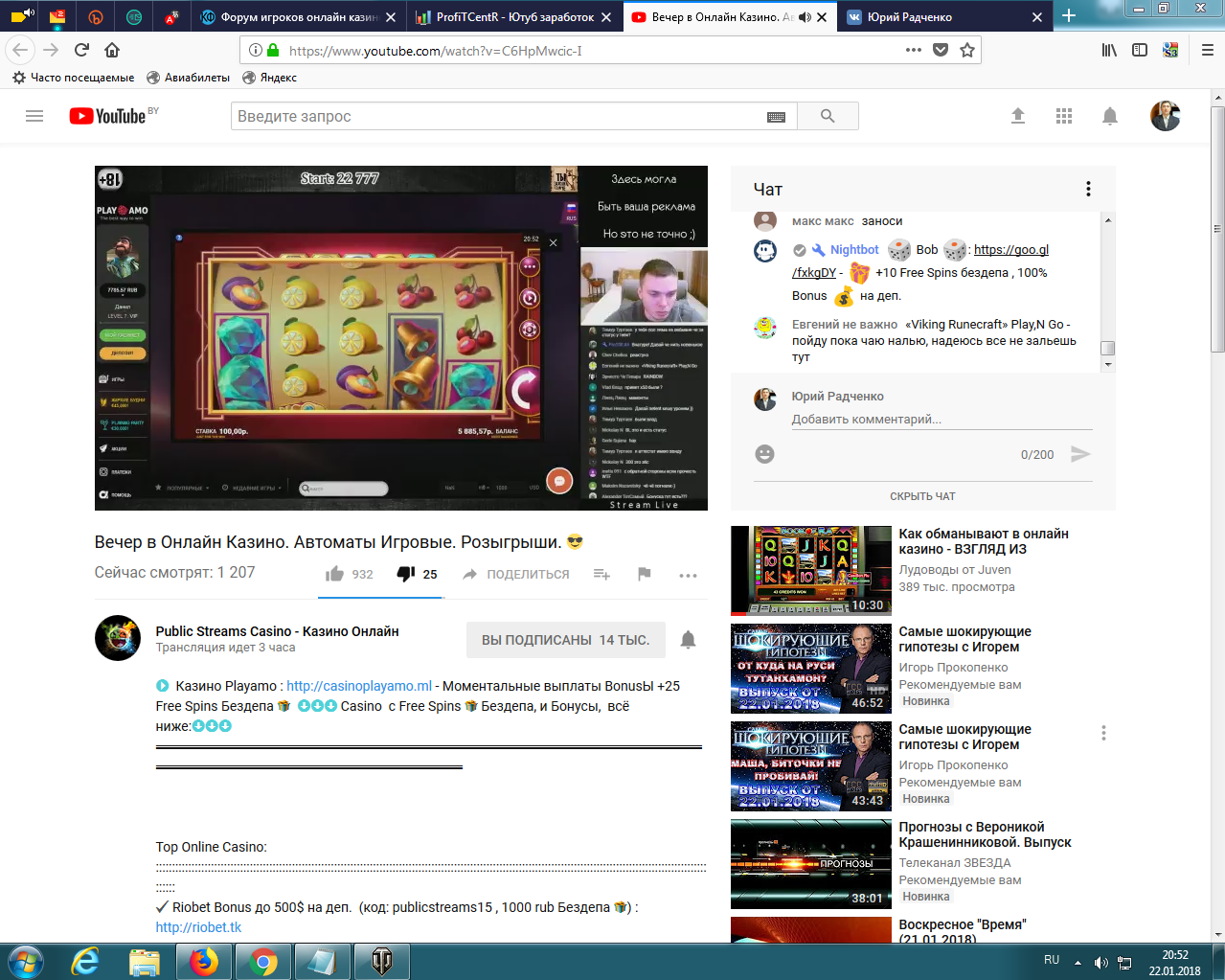The image size is (1225, 980).
Task: Click the page vertical scrollbar
Action: [x=1218, y=229]
